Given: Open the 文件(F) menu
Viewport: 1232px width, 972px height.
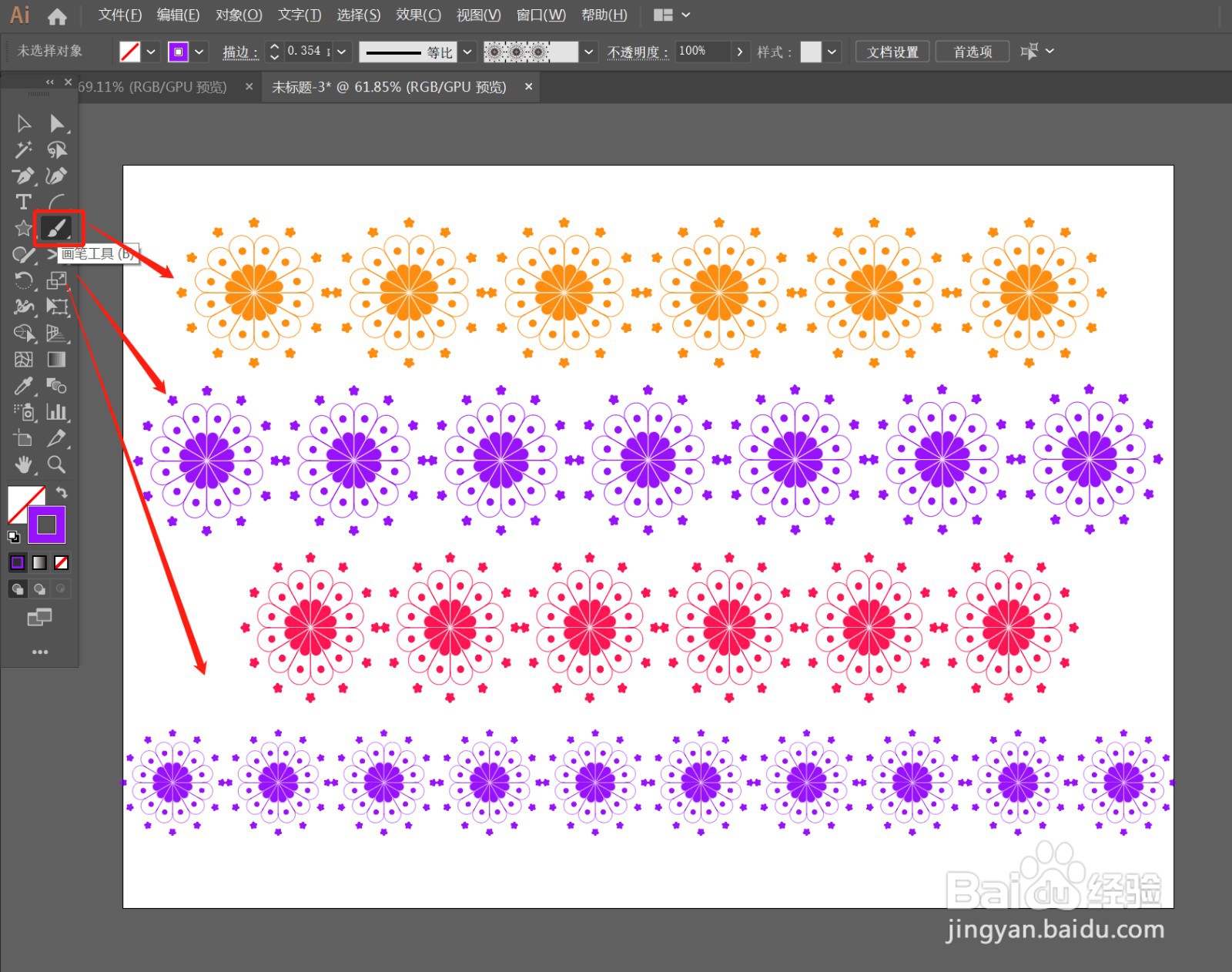Looking at the screenshot, I should [x=120, y=15].
